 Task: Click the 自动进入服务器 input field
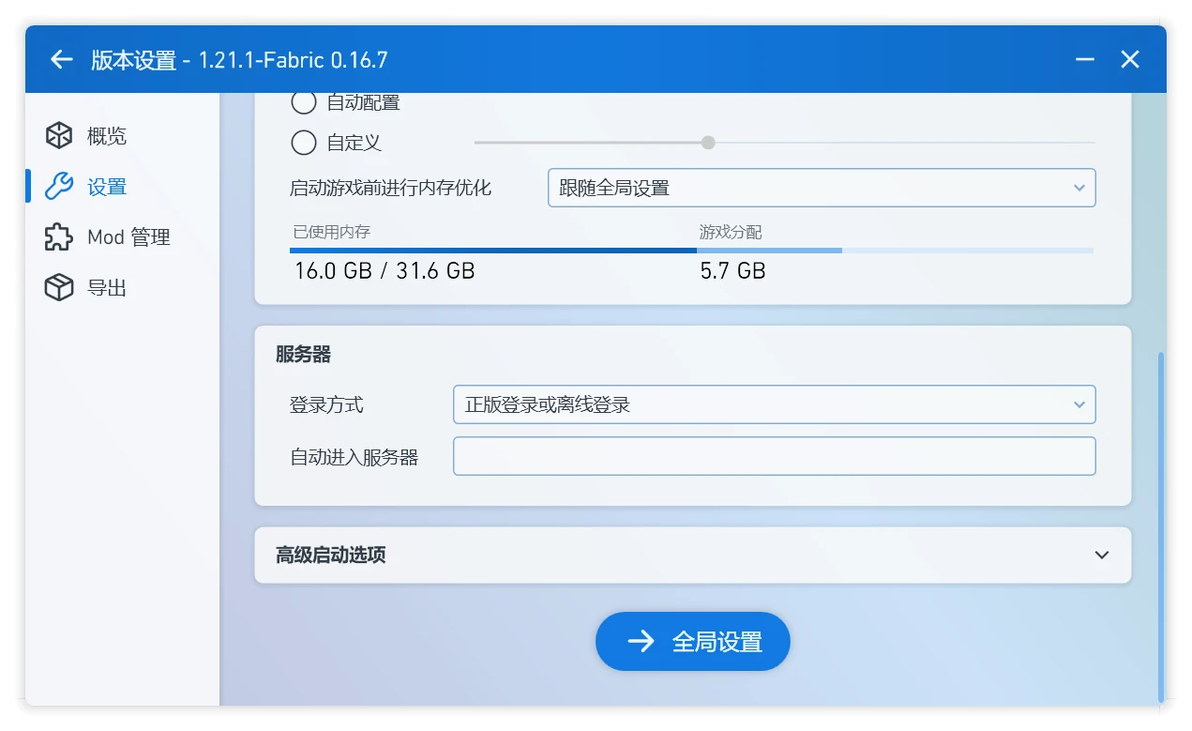coord(774,456)
